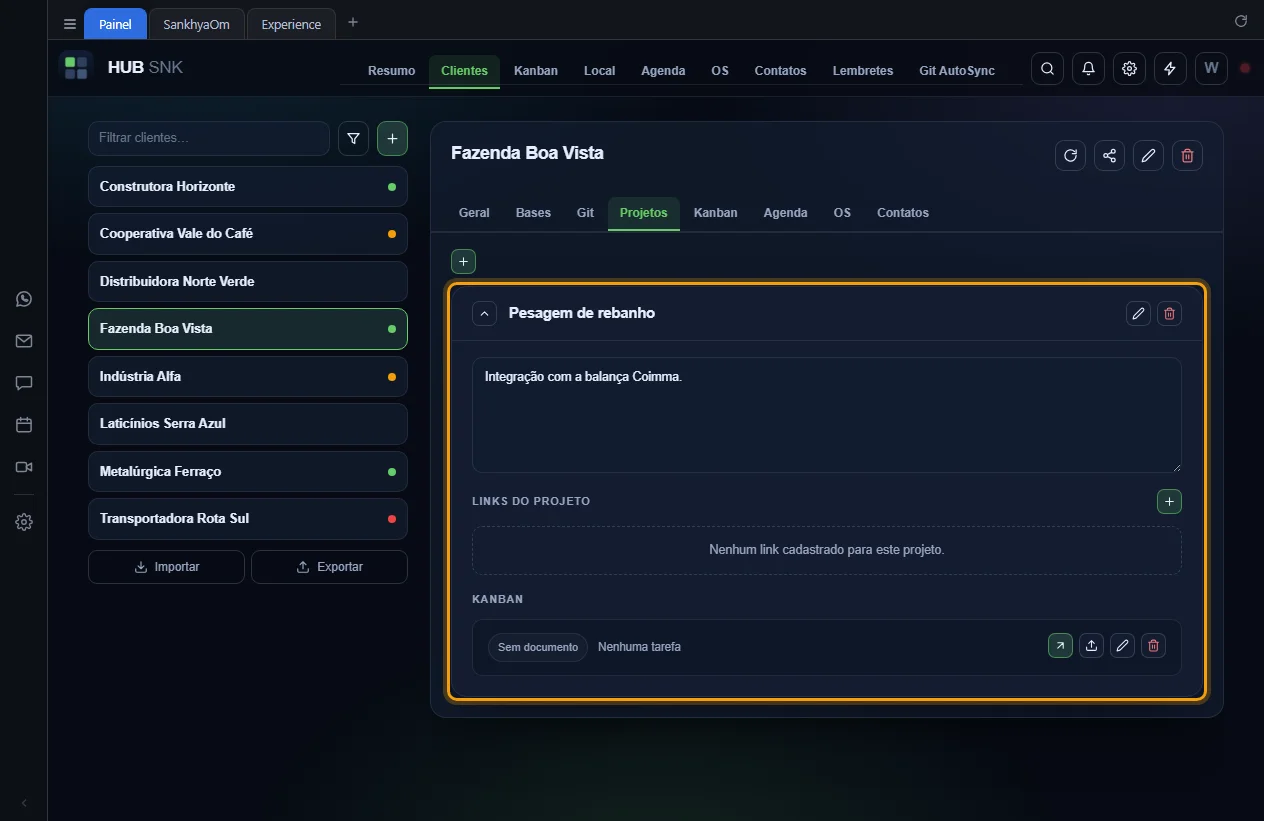Screen dimensions: 1264x821
Task: Open the Resumo section in the top navigation
Action: pyautogui.click(x=391, y=71)
